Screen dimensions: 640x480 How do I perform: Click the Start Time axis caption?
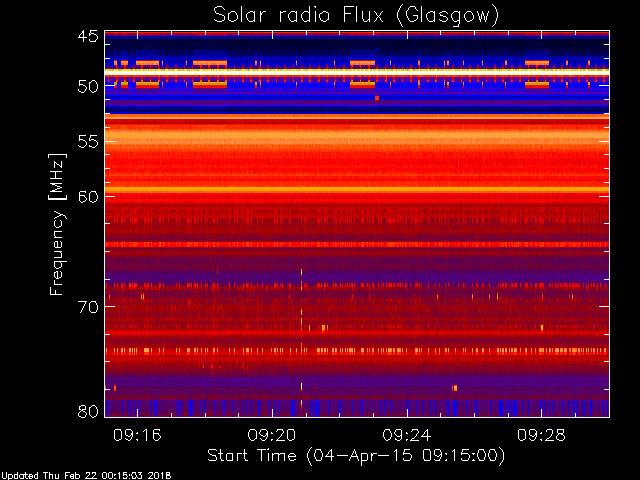356,456
